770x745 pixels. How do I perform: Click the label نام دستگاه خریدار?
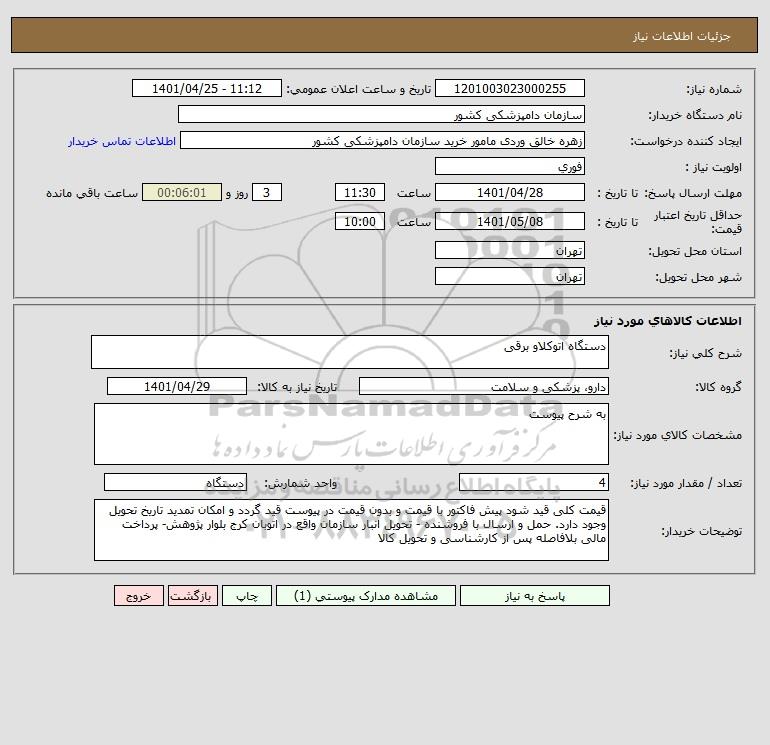click(x=695, y=115)
